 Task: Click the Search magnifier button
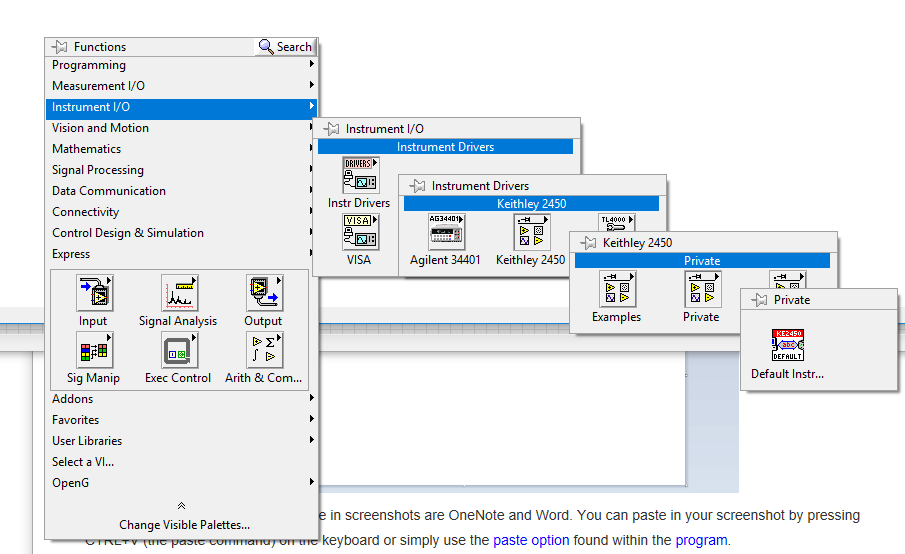click(285, 47)
